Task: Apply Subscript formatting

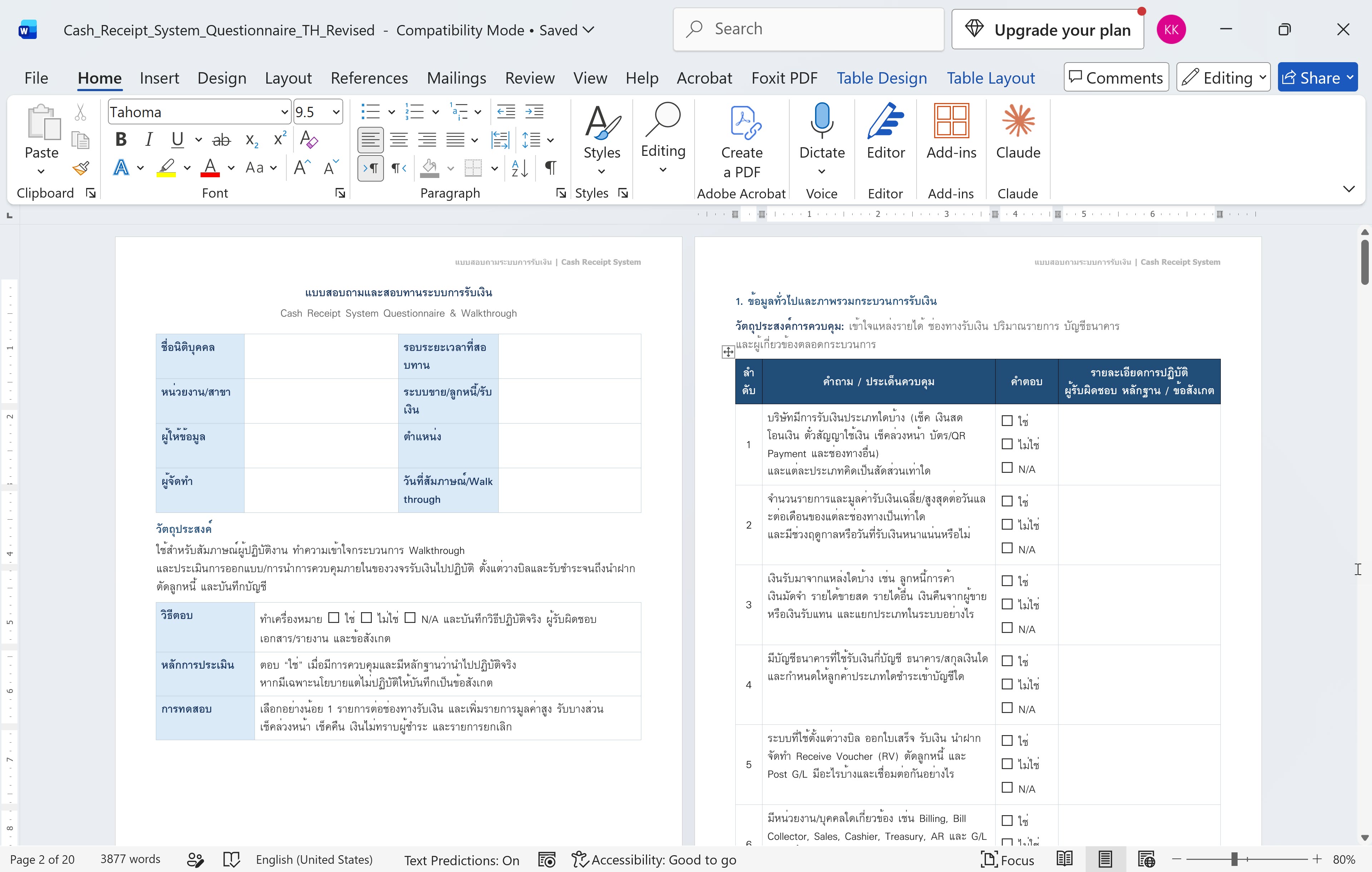Action: [x=251, y=139]
